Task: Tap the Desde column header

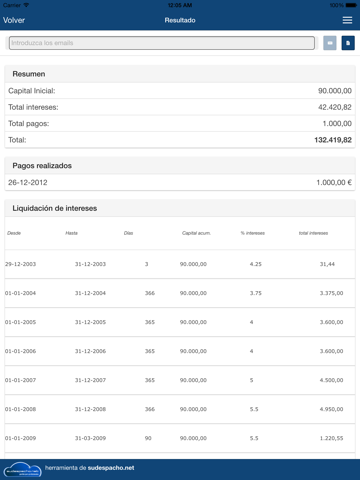Action: coord(14,233)
